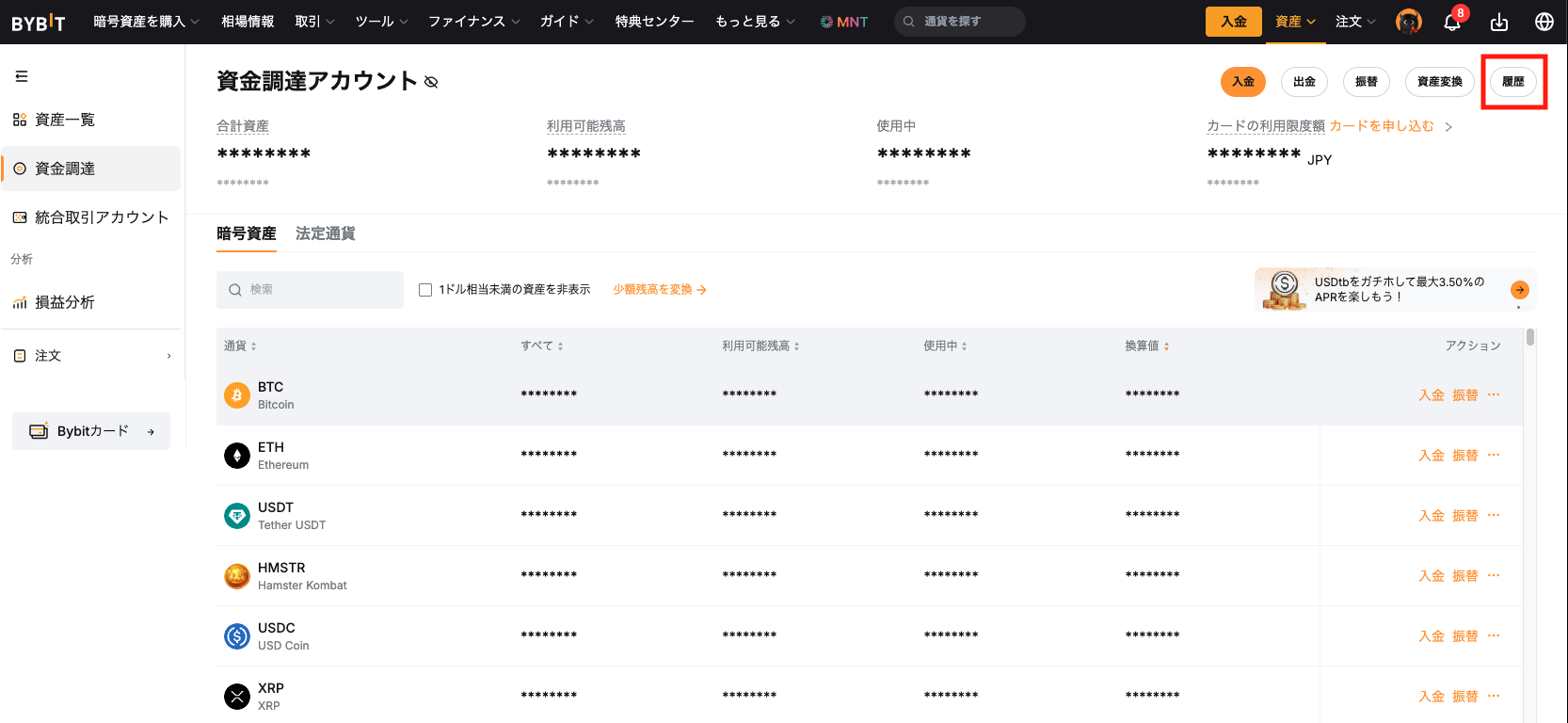Image resolution: width=1568 pixels, height=723 pixels.
Task: Open the language globe icon
Action: pos(1544,22)
